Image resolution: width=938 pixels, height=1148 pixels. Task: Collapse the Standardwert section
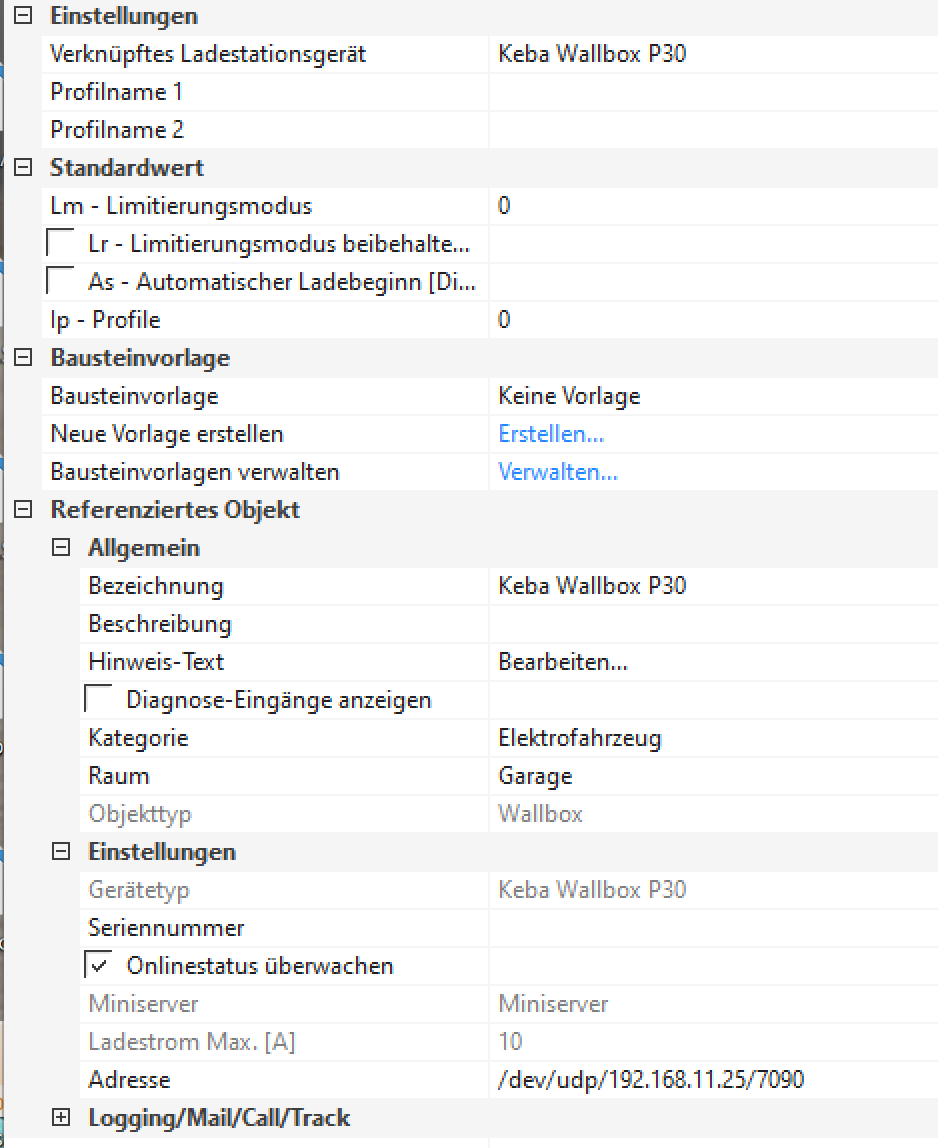click(24, 168)
